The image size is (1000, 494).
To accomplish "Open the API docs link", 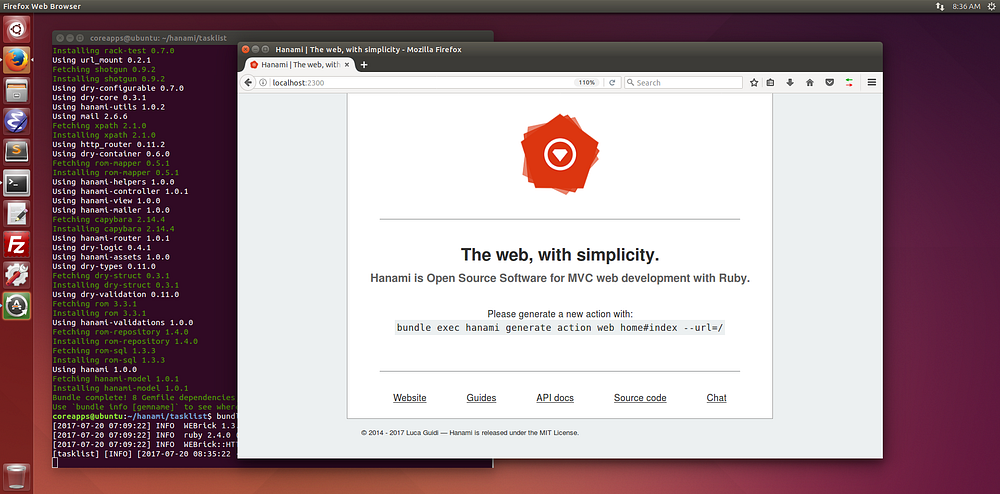I will point(555,398).
